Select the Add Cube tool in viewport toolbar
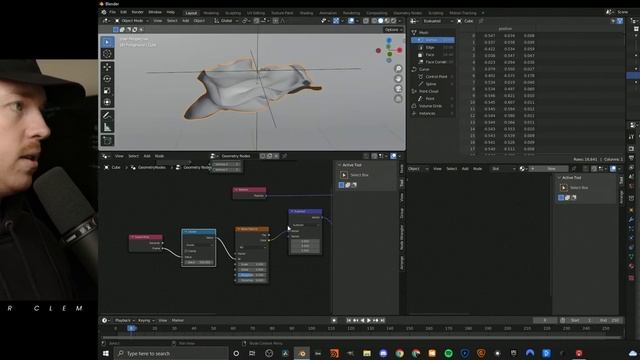The image size is (640, 360). [x=107, y=141]
